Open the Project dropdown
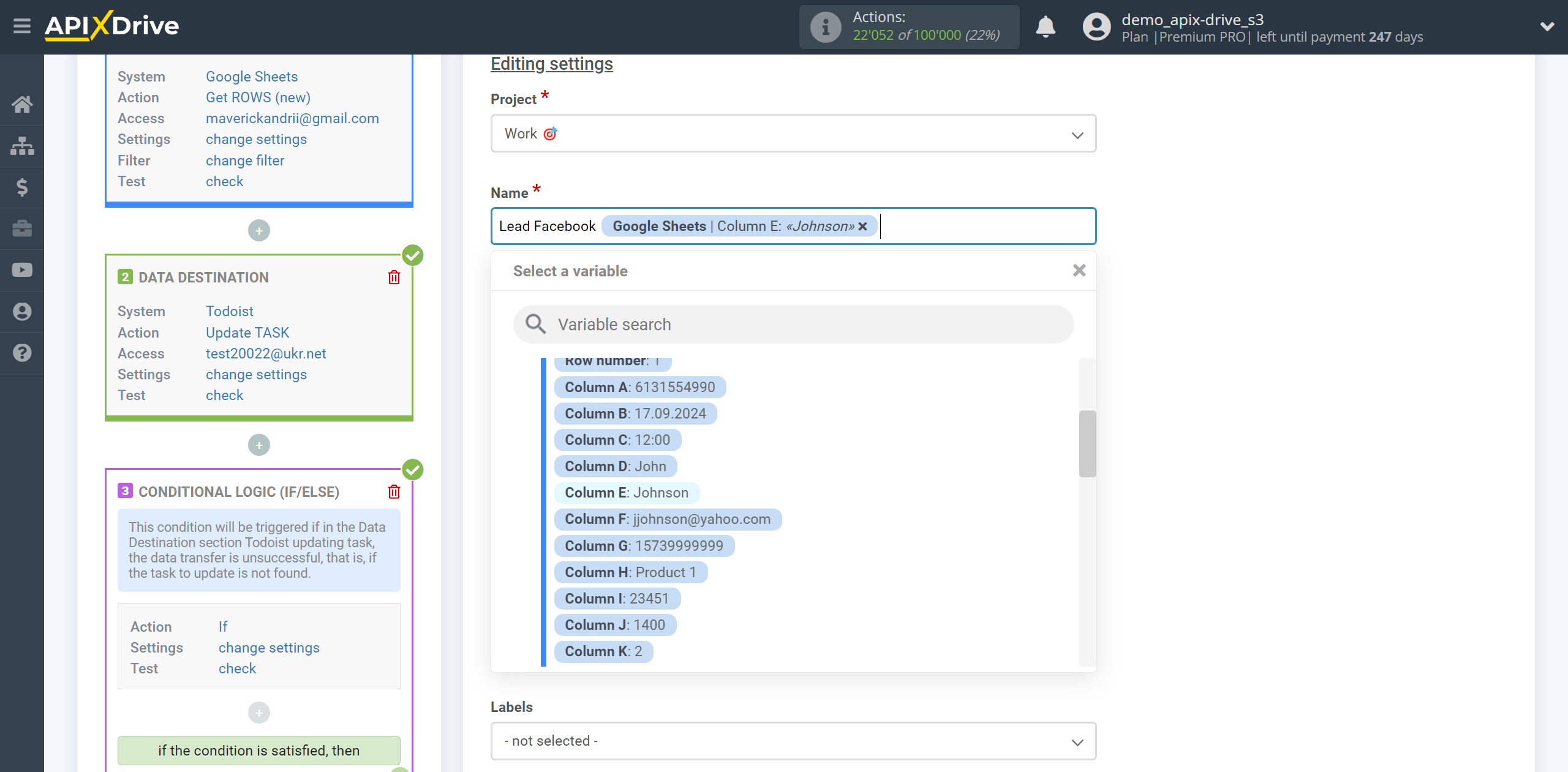 [x=793, y=134]
